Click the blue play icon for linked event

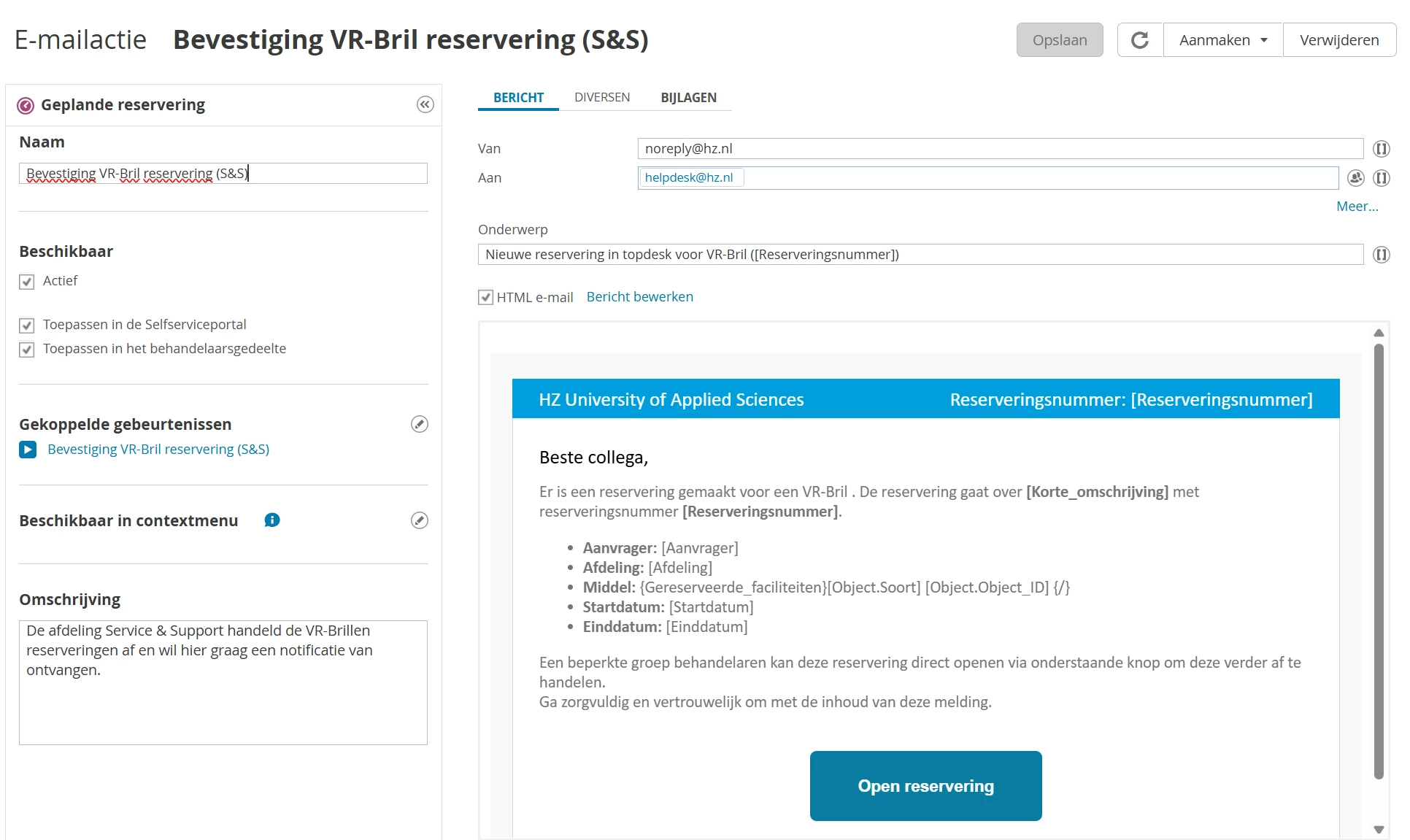pos(28,450)
